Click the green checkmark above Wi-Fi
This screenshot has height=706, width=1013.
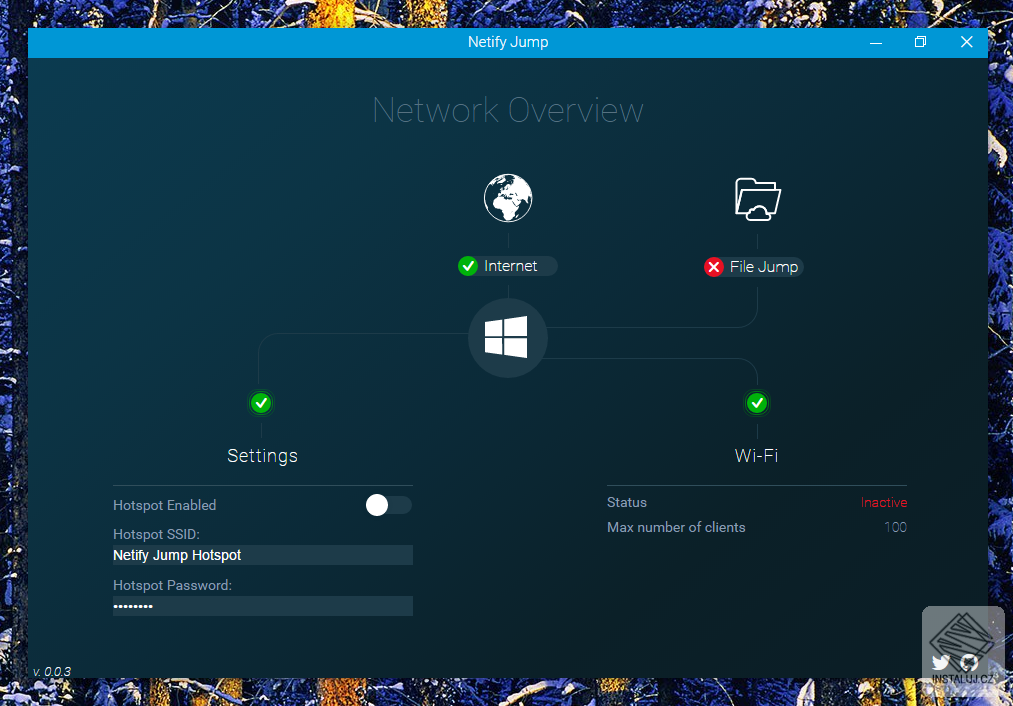[x=757, y=403]
